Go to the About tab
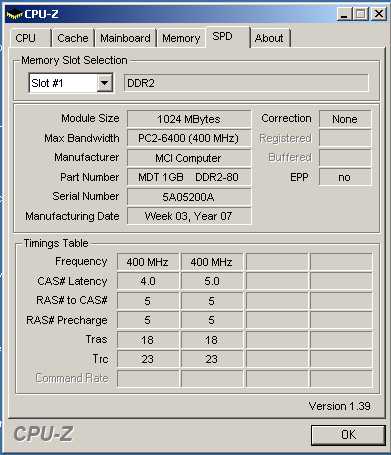391x455 pixels. pos(270,38)
